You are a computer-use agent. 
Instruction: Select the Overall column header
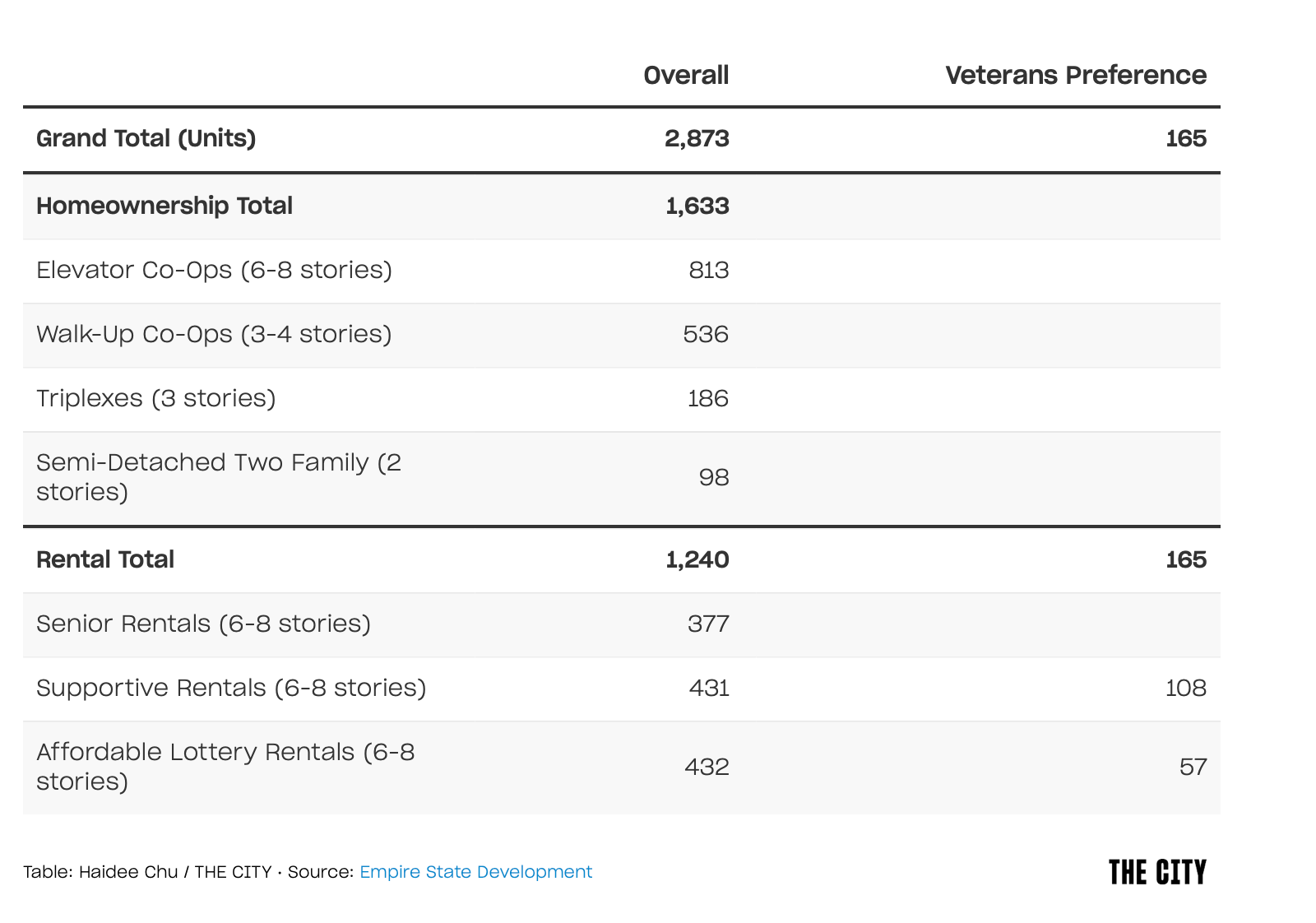(686, 75)
